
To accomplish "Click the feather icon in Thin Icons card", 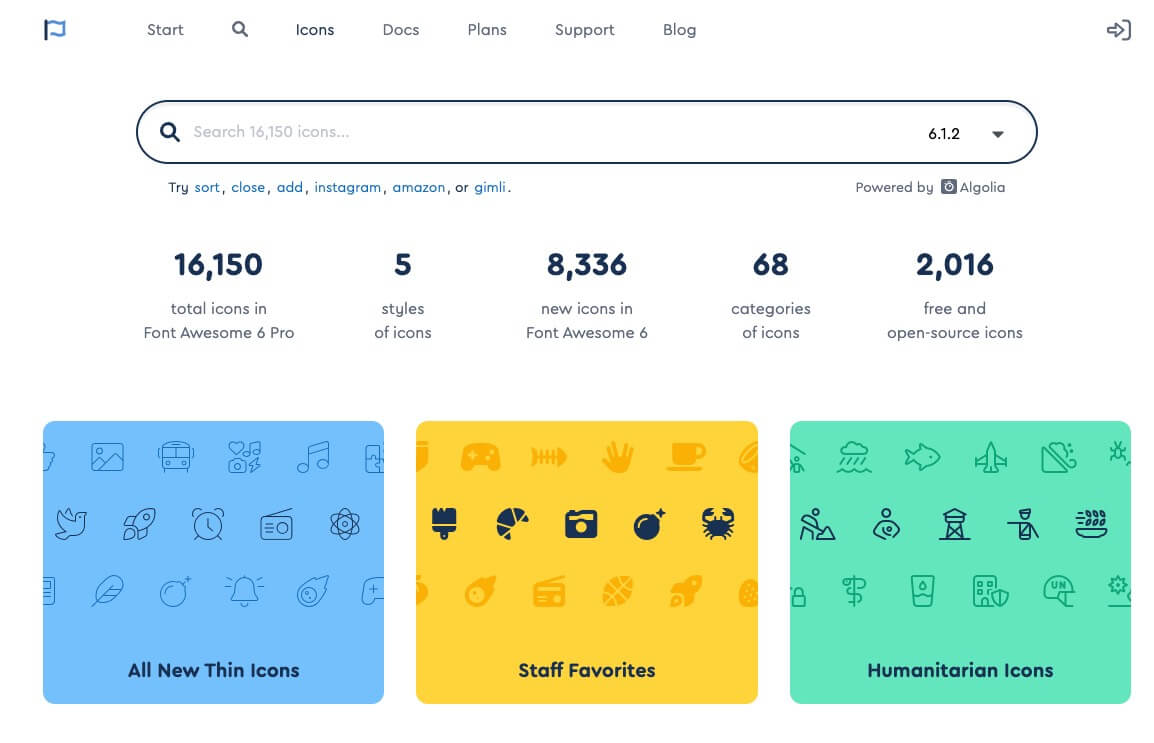I will 108,591.
